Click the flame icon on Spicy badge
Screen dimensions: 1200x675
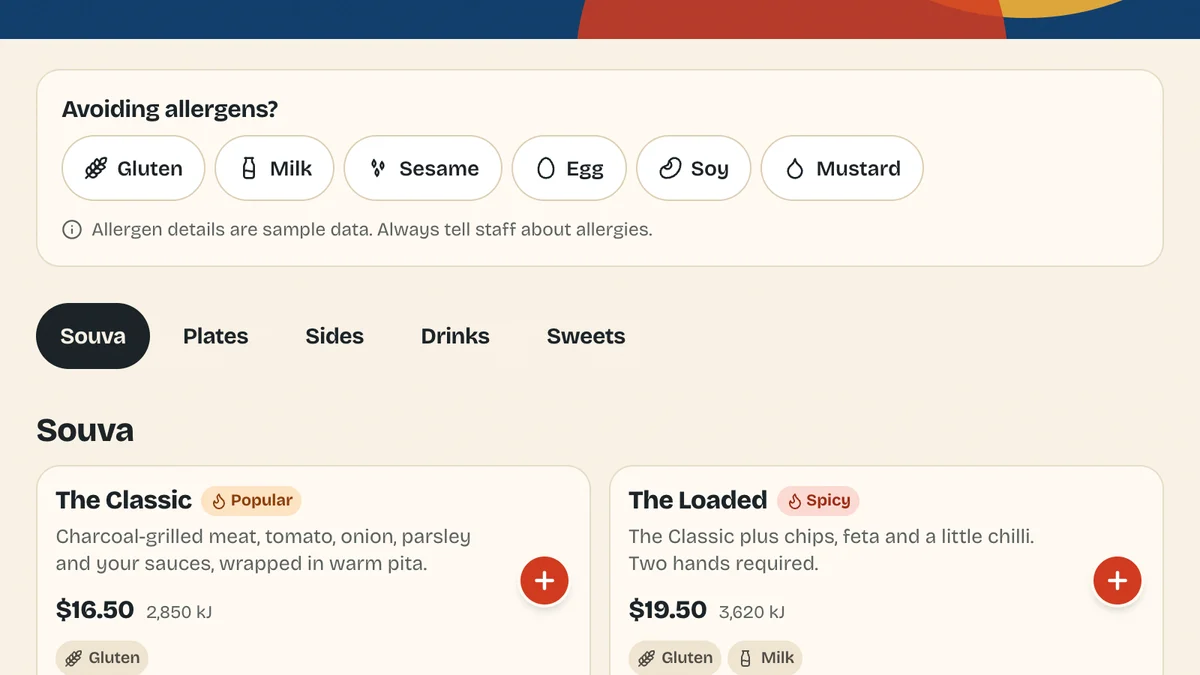795,501
